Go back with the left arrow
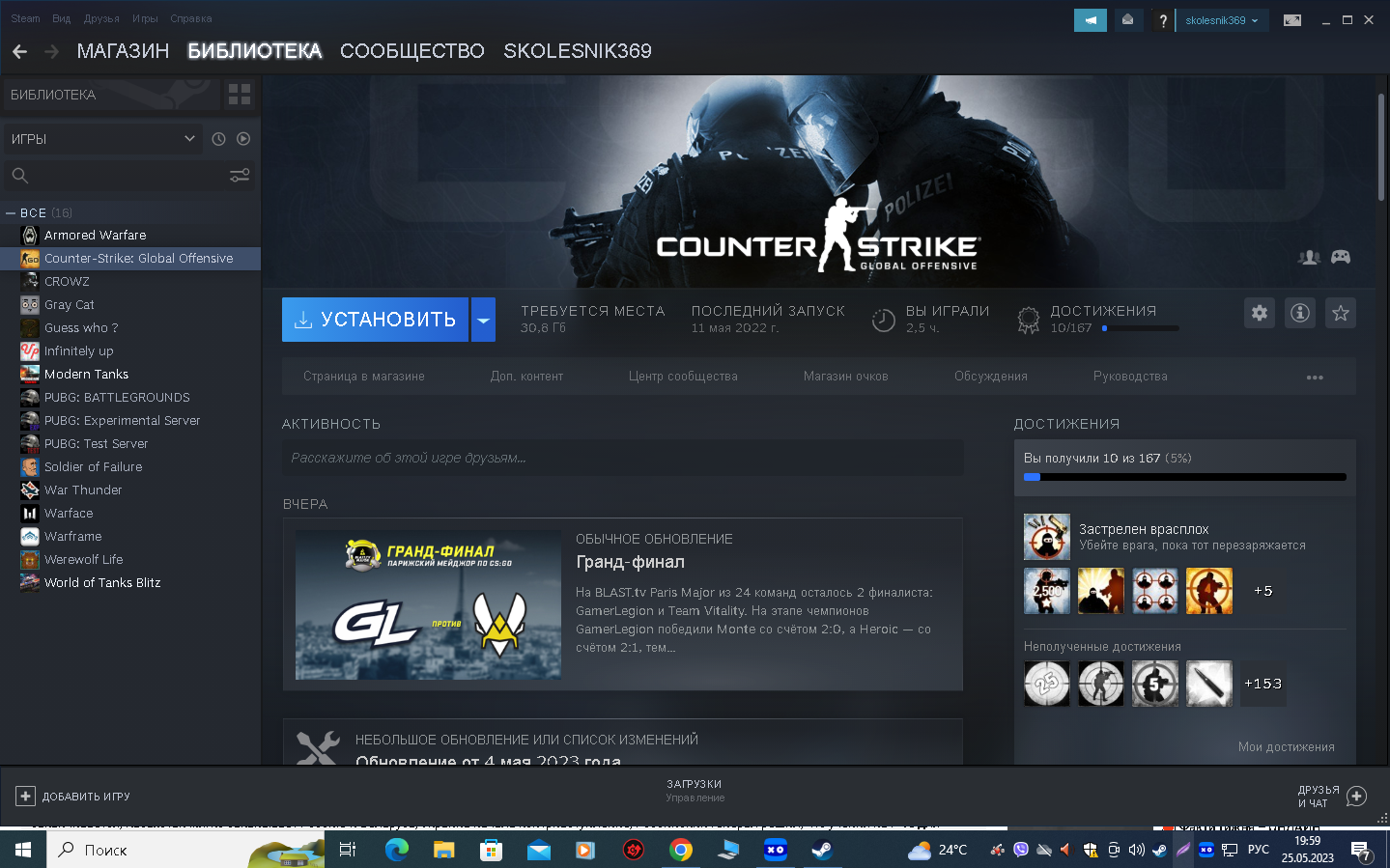This screenshot has width=1390, height=868. pyautogui.click(x=20, y=51)
